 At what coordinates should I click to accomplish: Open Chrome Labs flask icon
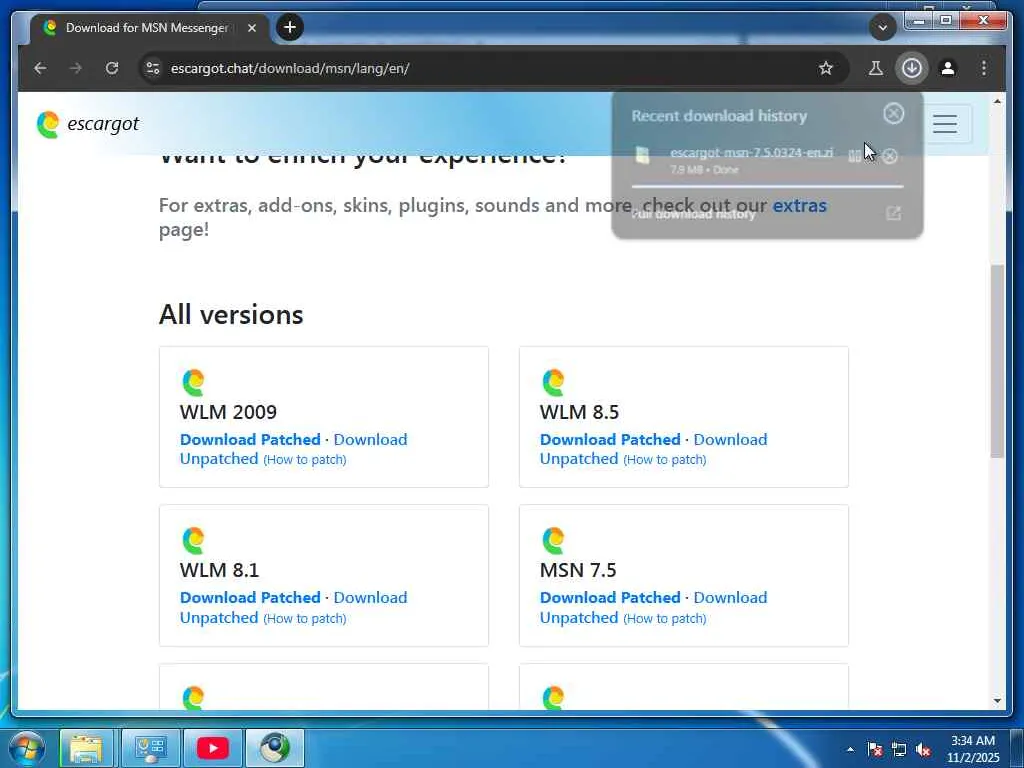876,68
